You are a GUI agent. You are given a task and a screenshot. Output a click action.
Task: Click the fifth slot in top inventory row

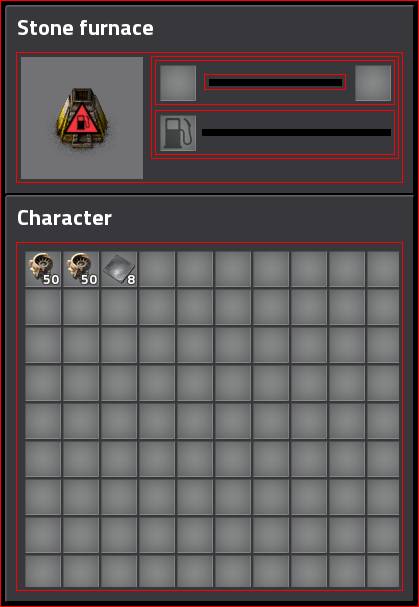point(195,269)
